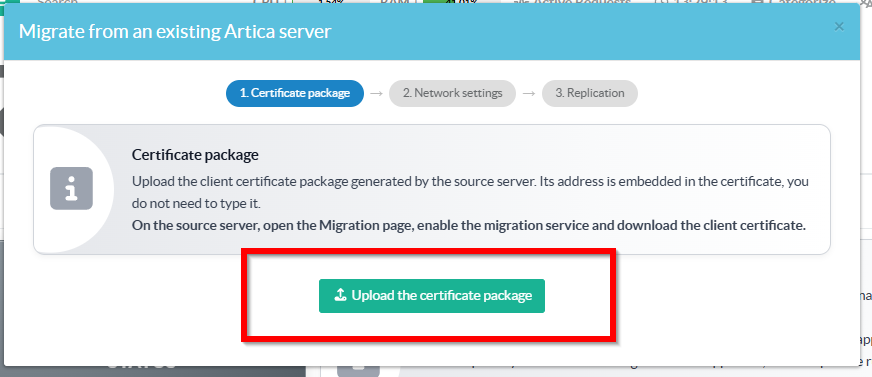Select the 1. Certificate package step
Screen dimensions: 872x377
tap(295, 93)
